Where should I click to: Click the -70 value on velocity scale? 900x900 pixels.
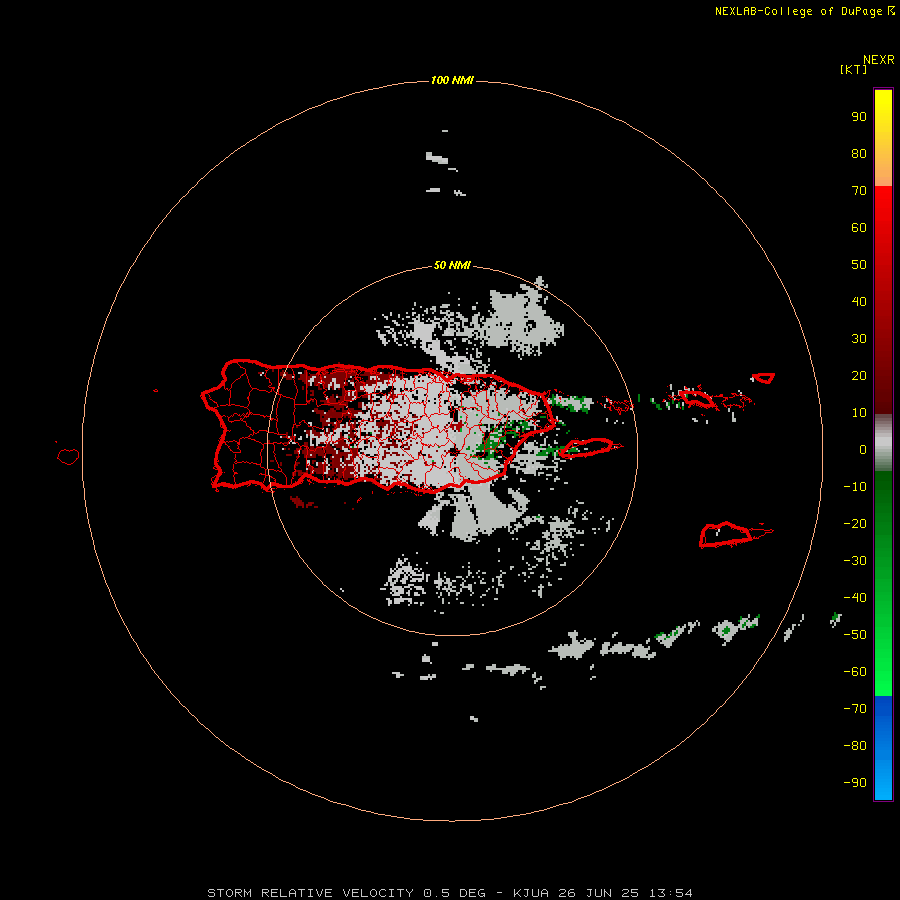tap(855, 709)
